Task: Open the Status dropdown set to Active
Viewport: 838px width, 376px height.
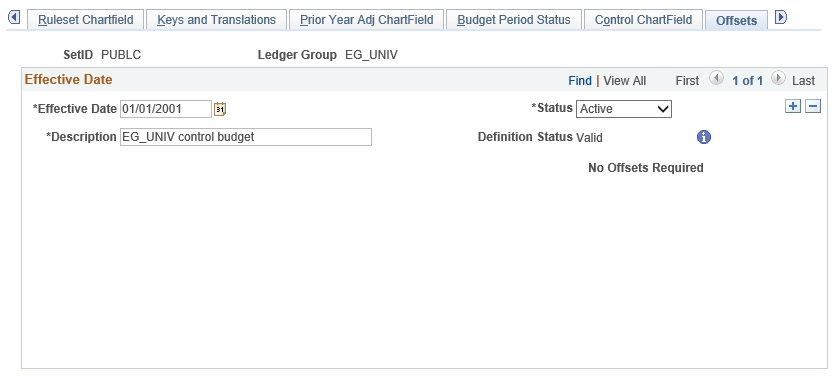Action: (x=624, y=109)
